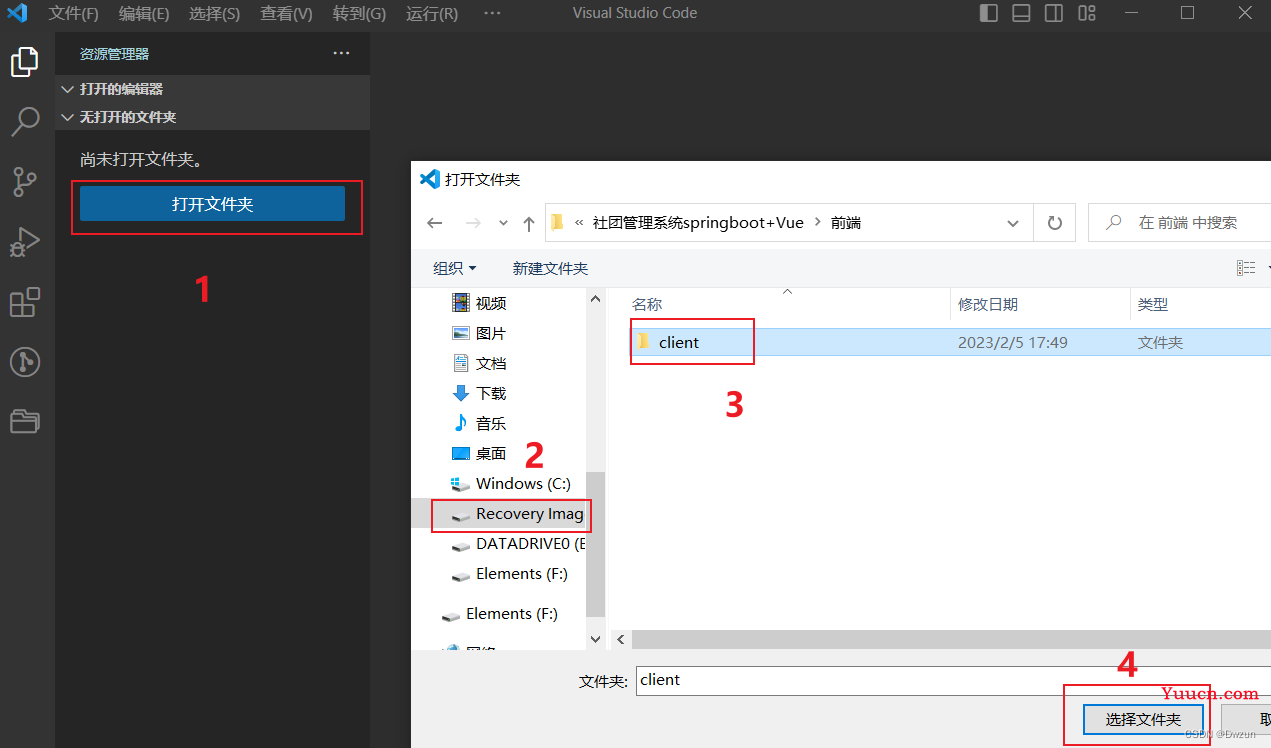Screen dimensions: 1271x748
Task: Select the Recovery Image drive
Action: pos(517,513)
